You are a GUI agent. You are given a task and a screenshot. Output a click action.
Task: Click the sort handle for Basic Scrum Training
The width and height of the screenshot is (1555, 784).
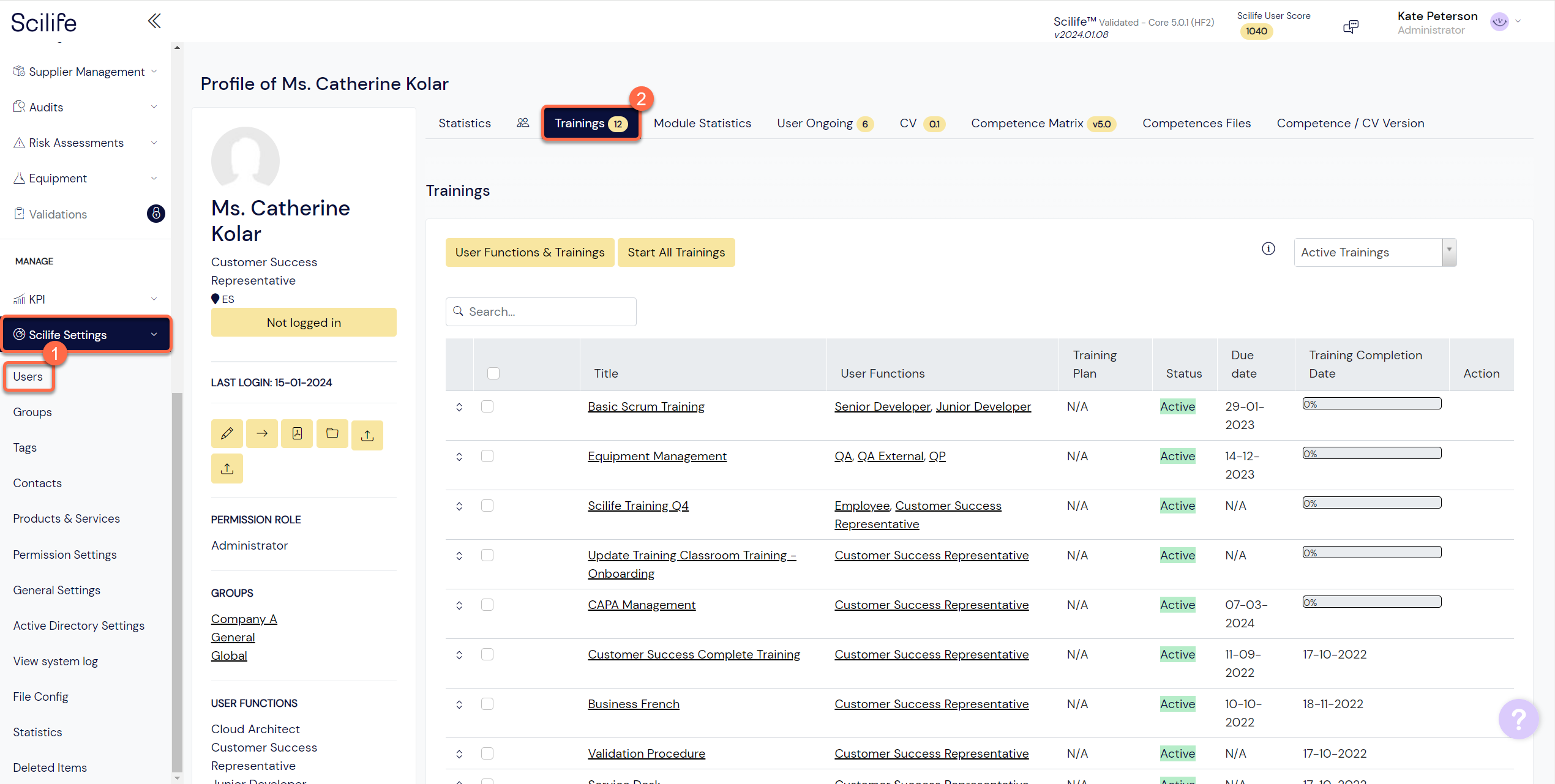459,407
